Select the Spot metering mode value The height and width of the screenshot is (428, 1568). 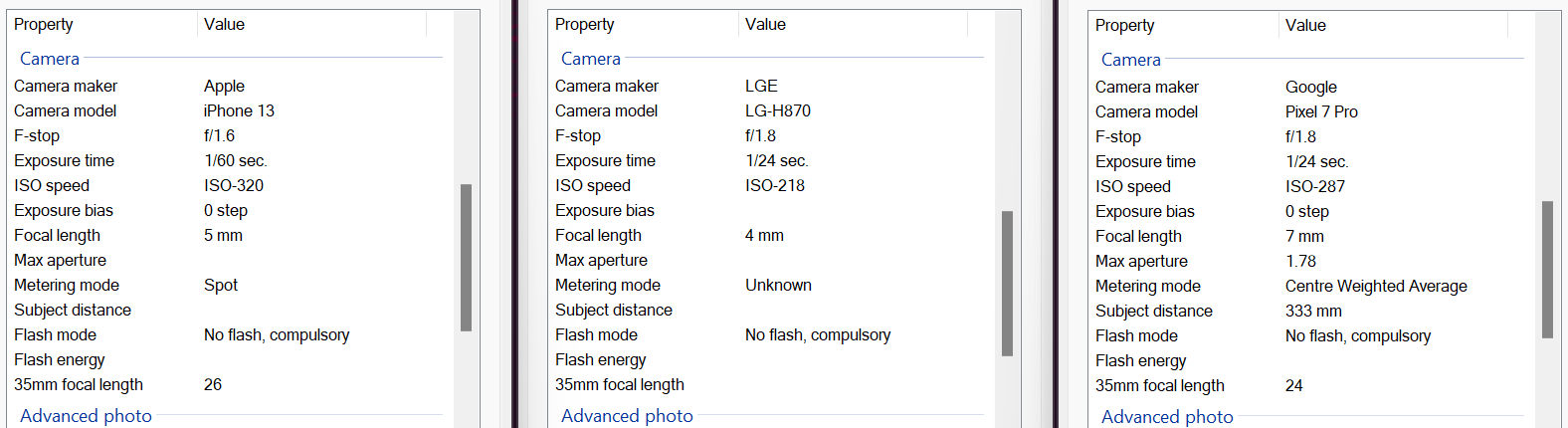pos(221,285)
